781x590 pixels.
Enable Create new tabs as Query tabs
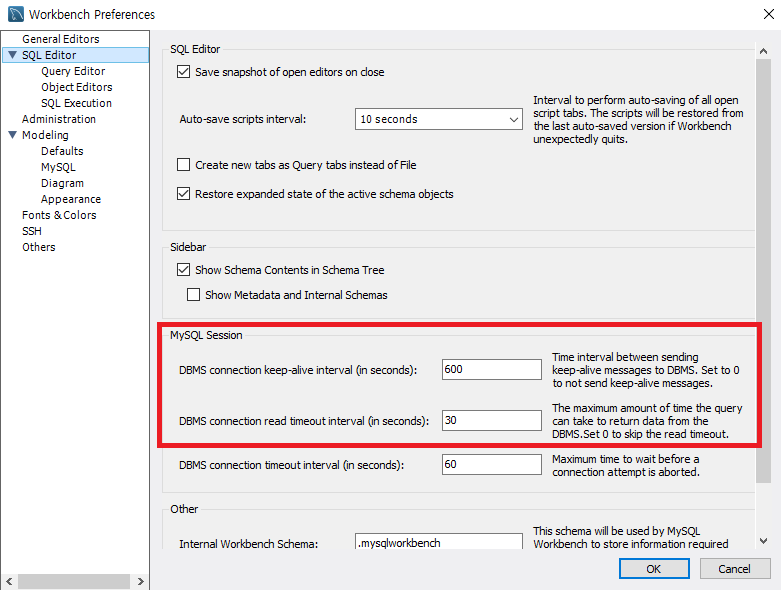183,165
